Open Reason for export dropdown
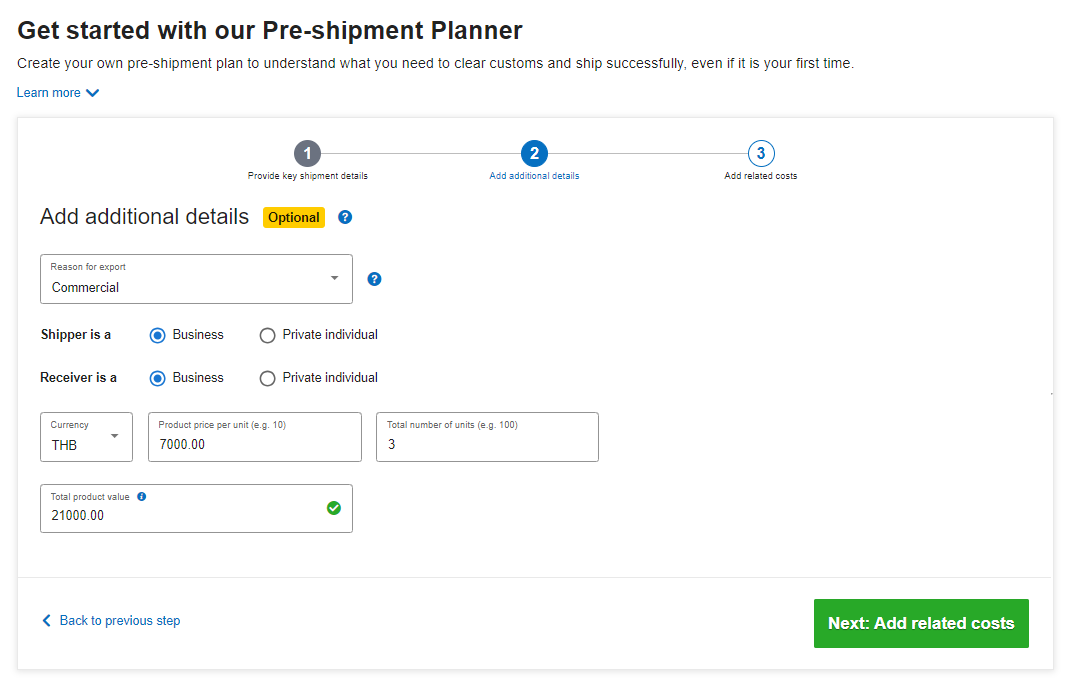The height and width of the screenshot is (689, 1071). pos(196,279)
